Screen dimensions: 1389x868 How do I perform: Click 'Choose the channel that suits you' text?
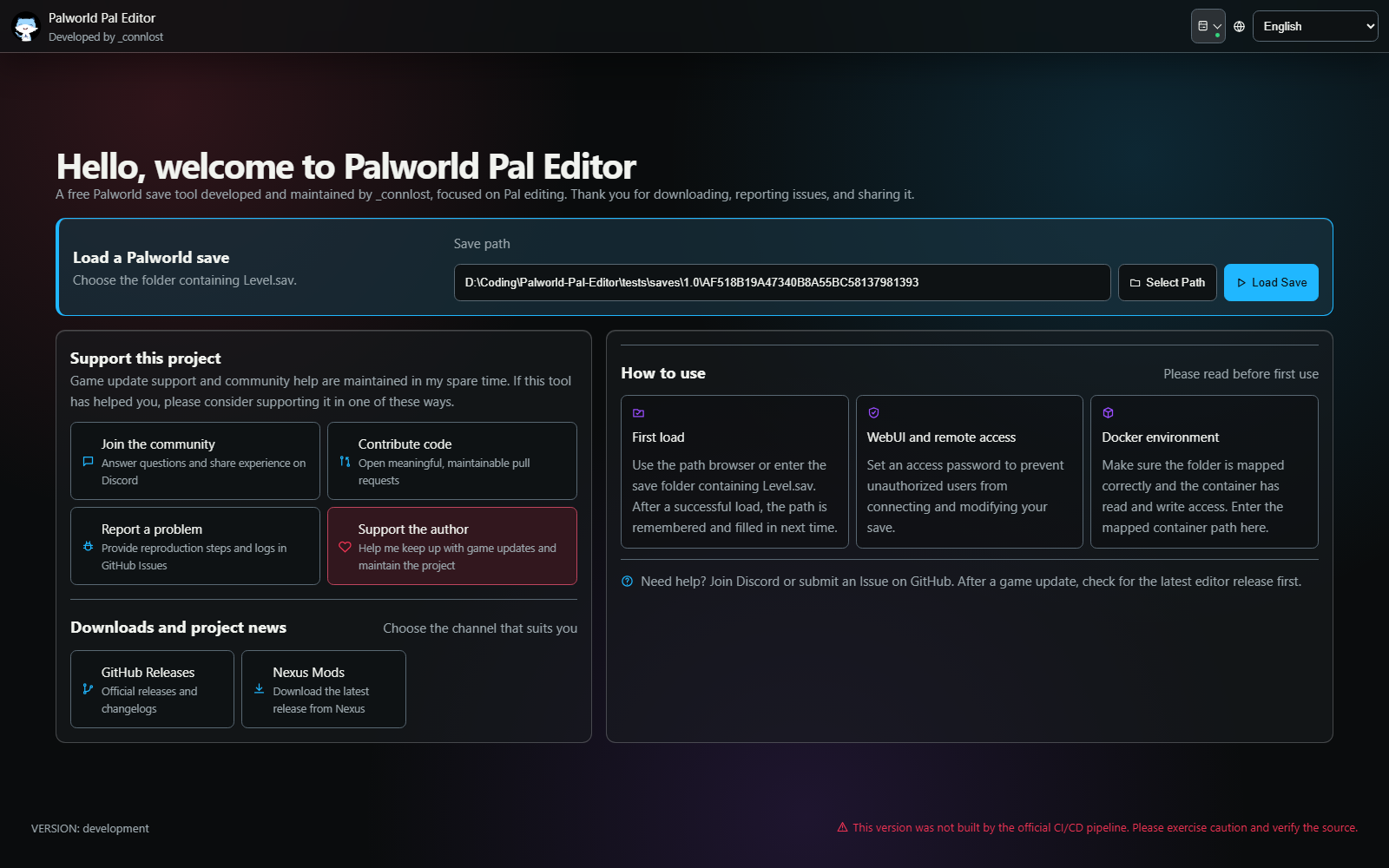click(480, 628)
